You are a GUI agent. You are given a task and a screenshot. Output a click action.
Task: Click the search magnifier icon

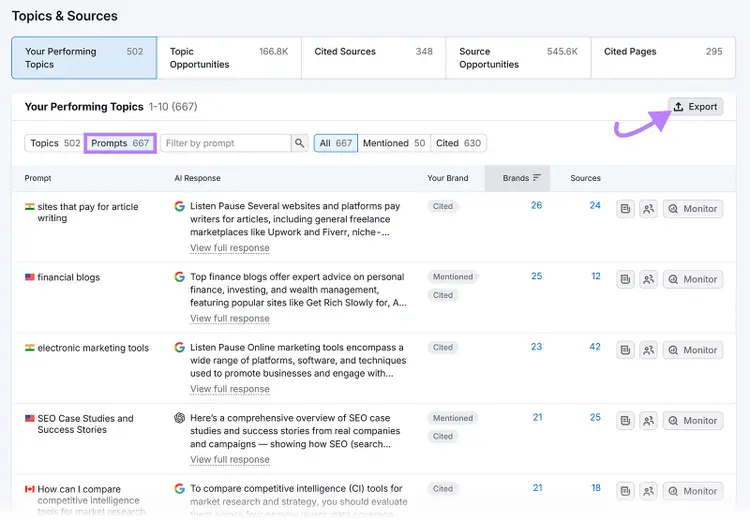coord(299,143)
